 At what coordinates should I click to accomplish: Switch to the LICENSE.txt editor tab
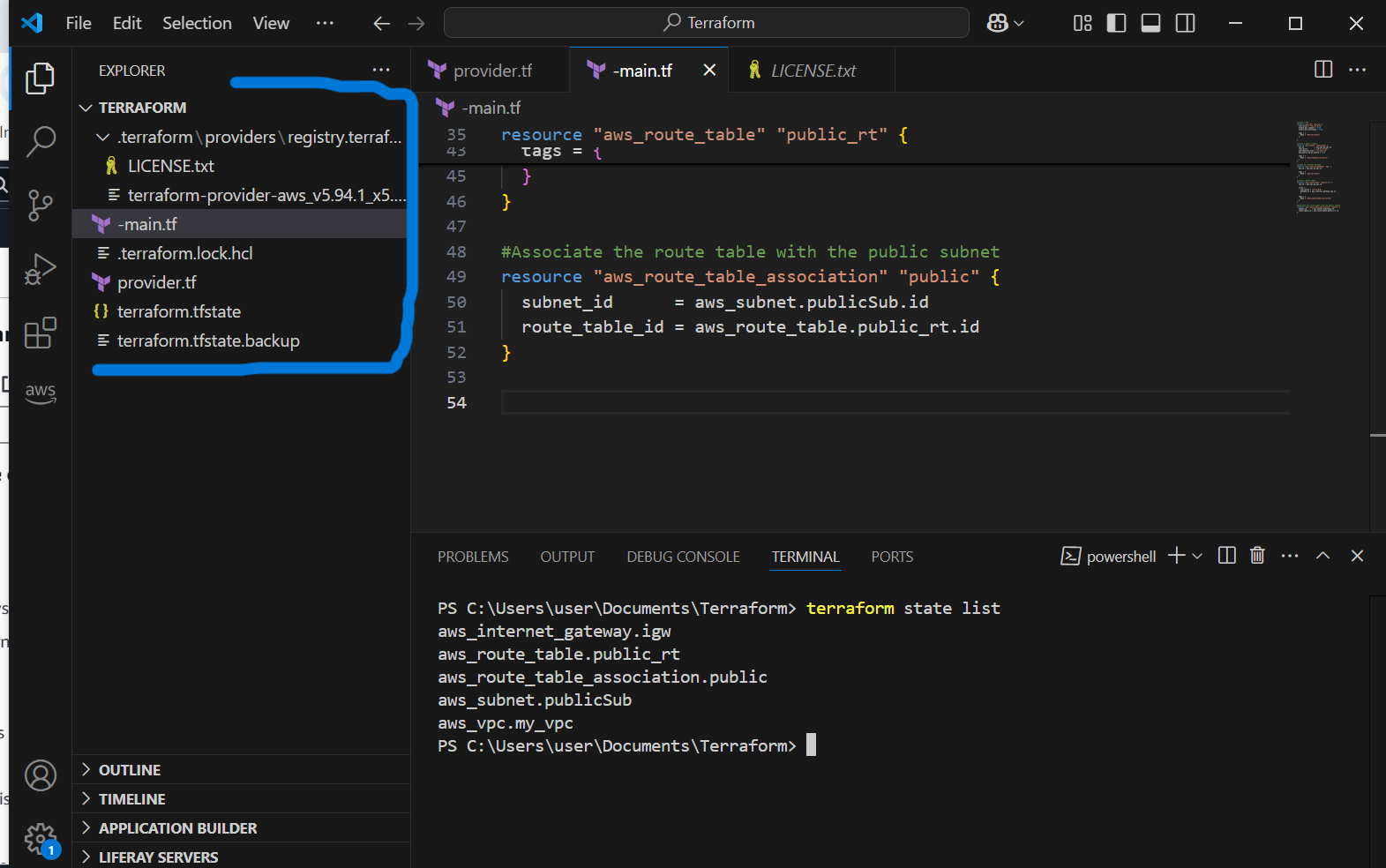pos(812,71)
